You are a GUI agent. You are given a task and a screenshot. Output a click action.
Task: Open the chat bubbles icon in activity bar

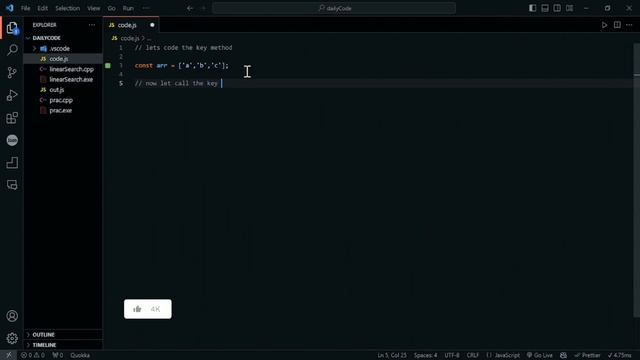[x=12, y=185]
